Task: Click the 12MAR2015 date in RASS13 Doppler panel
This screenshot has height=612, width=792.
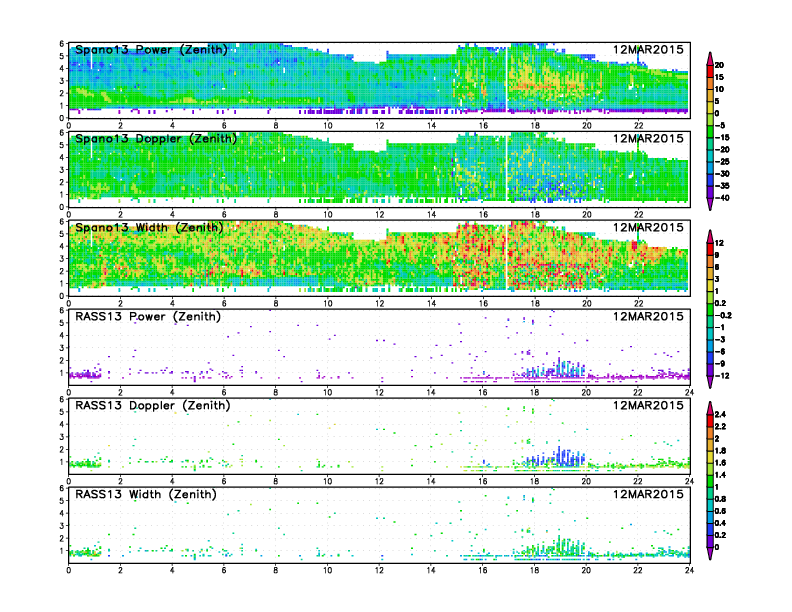Action: 648,405
